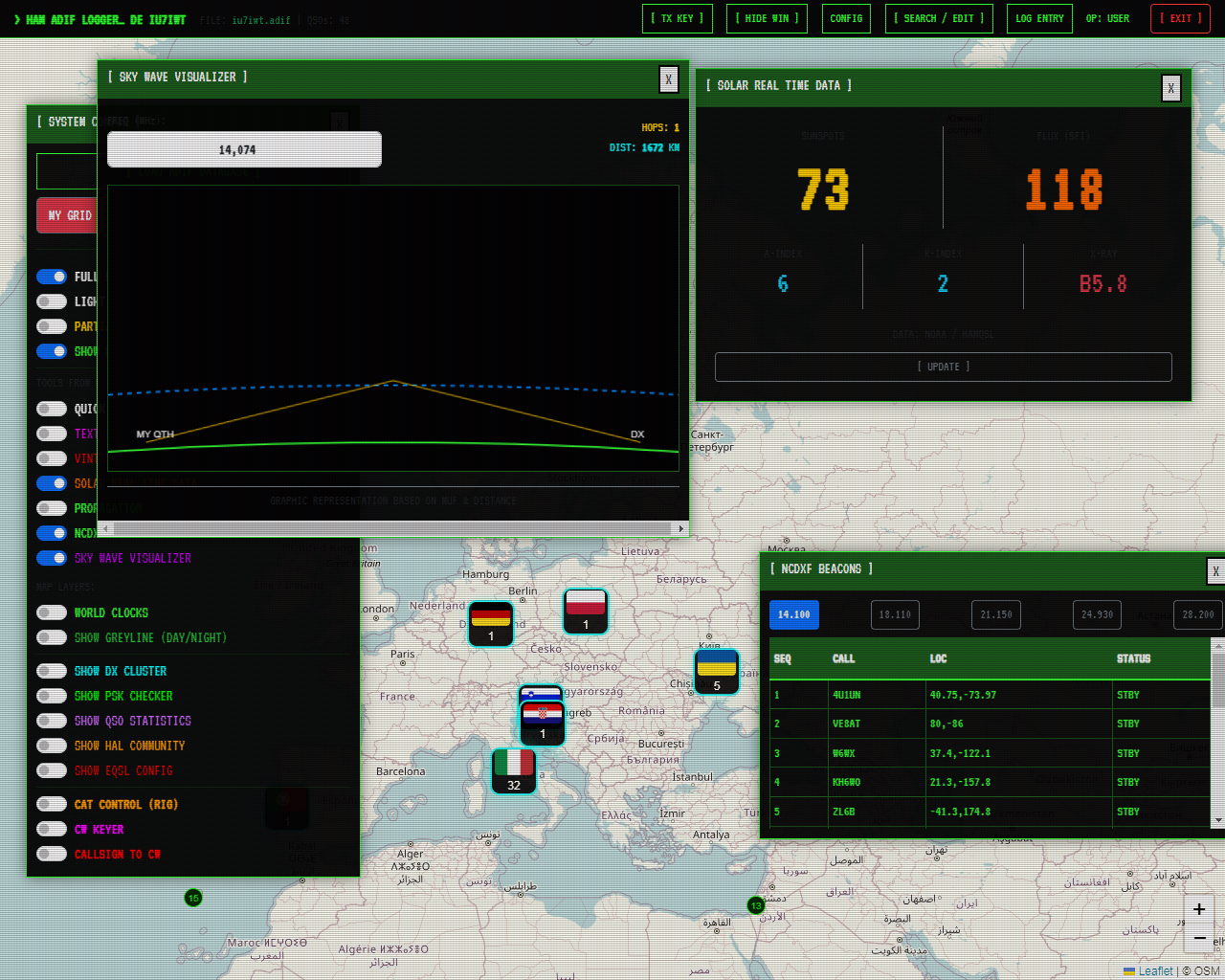This screenshot has width=1225, height=980.
Task: Select the 18.110 beacon frequency tab
Action: [x=895, y=614]
